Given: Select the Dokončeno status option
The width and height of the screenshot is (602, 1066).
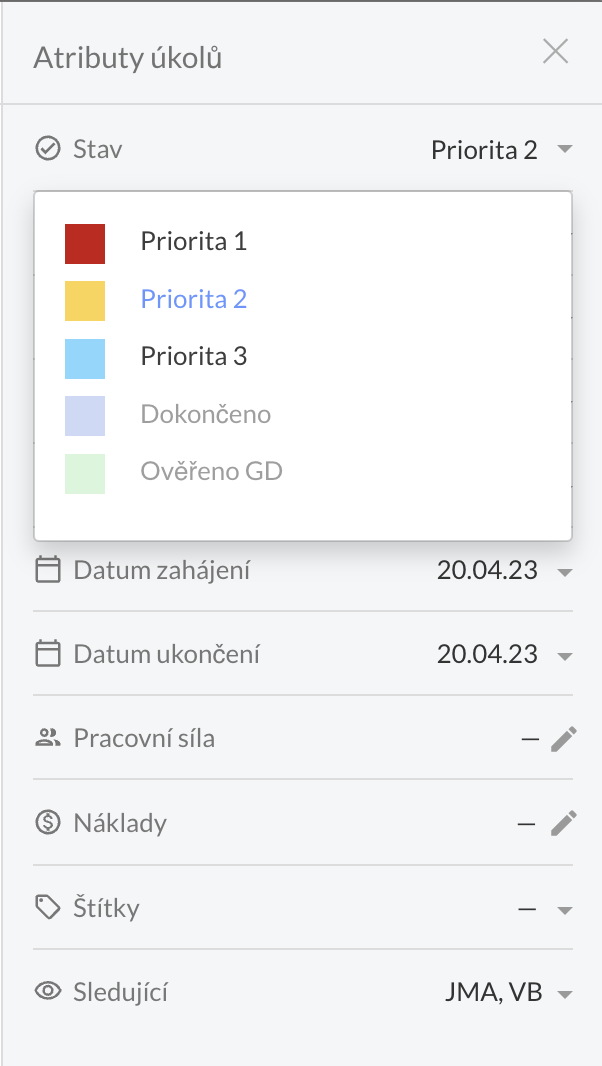Looking at the screenshot, I should point(205,414).
